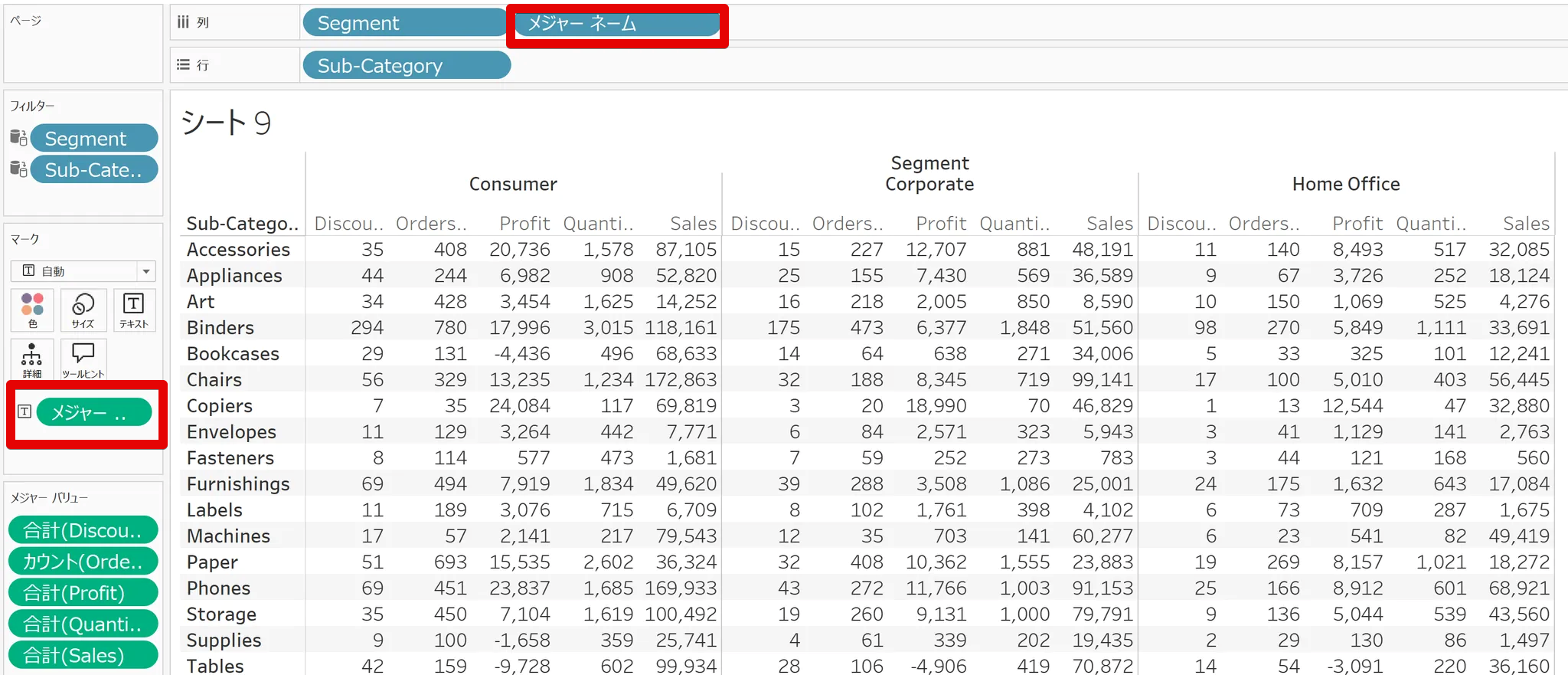This screenshot has width=1568, height=675.
Task: Click Home Office Copiers profit 12,544
Action: [x=1353, y=406]
